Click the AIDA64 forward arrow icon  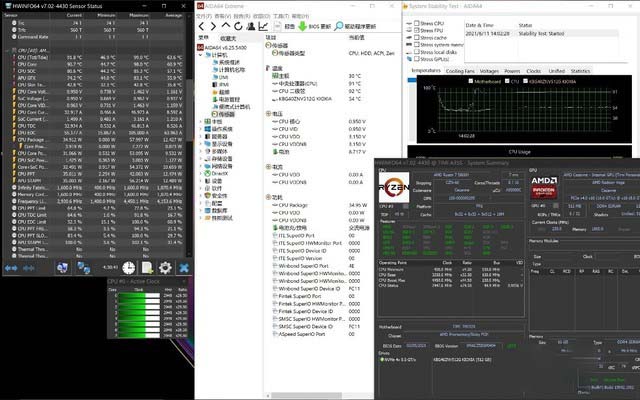pyautogui.click(x=213, y=26)
